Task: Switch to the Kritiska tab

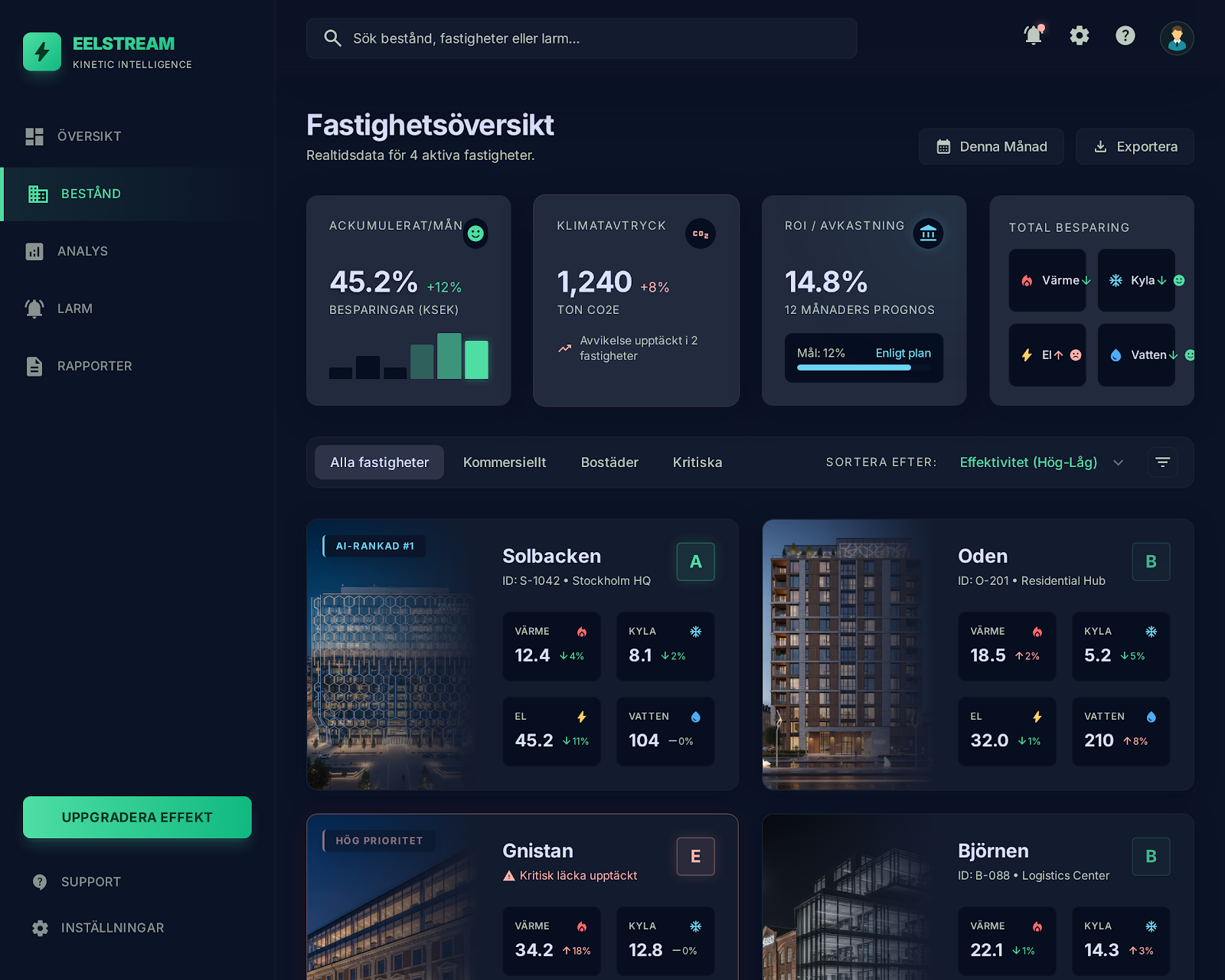Action: tap(697, 462)
